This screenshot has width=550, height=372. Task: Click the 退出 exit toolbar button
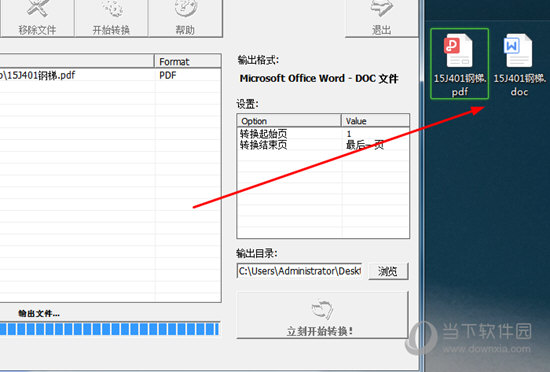[x=382, y=18]
